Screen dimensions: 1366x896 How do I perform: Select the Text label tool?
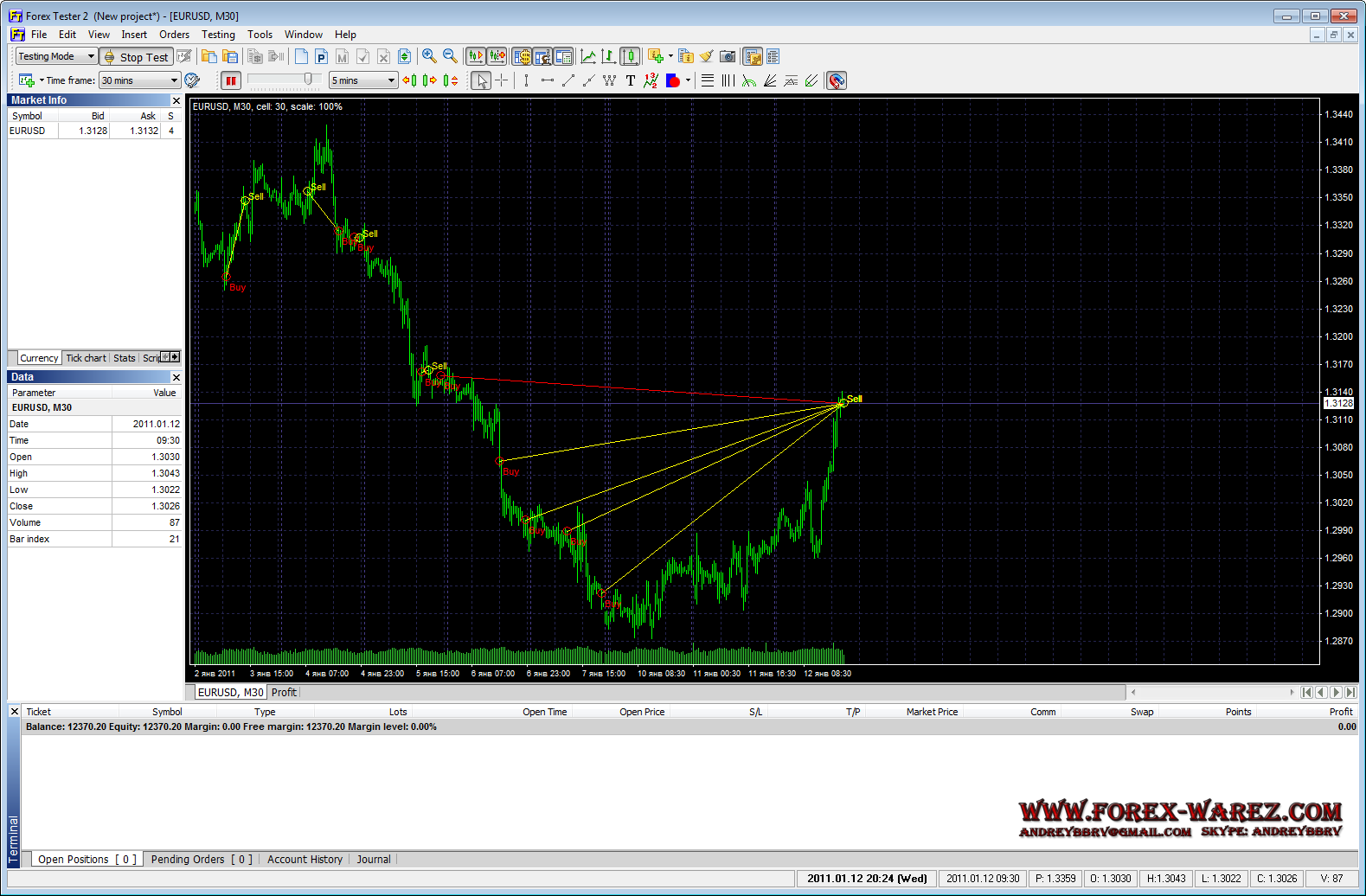631,80
